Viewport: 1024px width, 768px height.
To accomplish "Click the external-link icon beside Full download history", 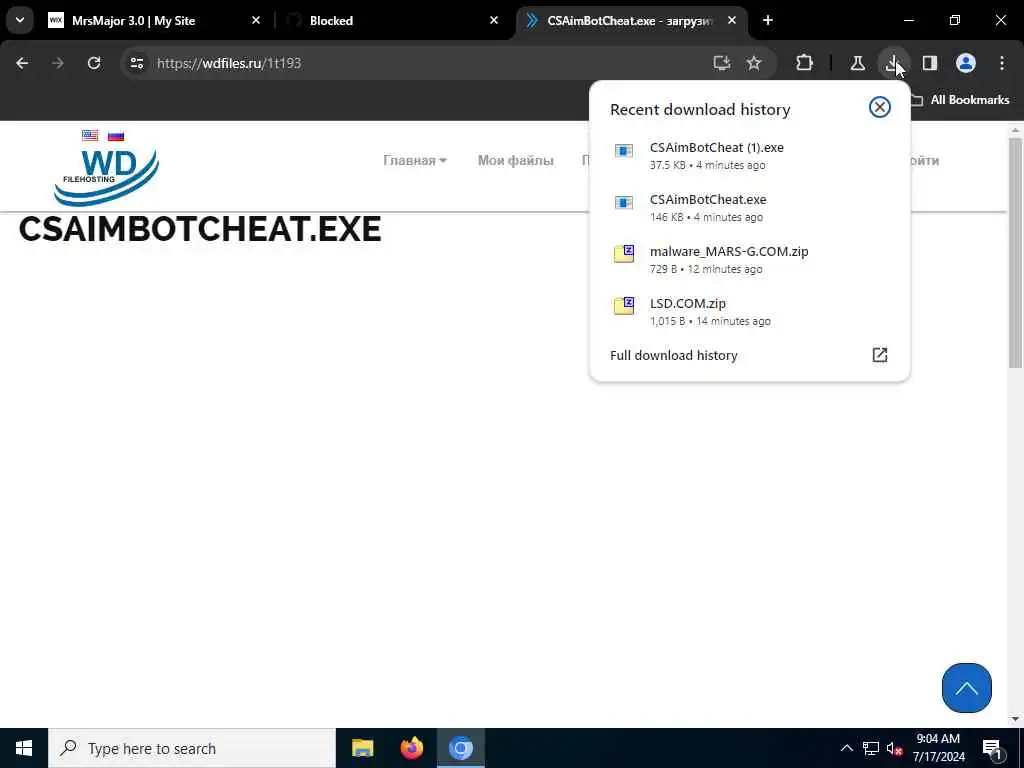I will pyautogui.click(x=880, y=355).
